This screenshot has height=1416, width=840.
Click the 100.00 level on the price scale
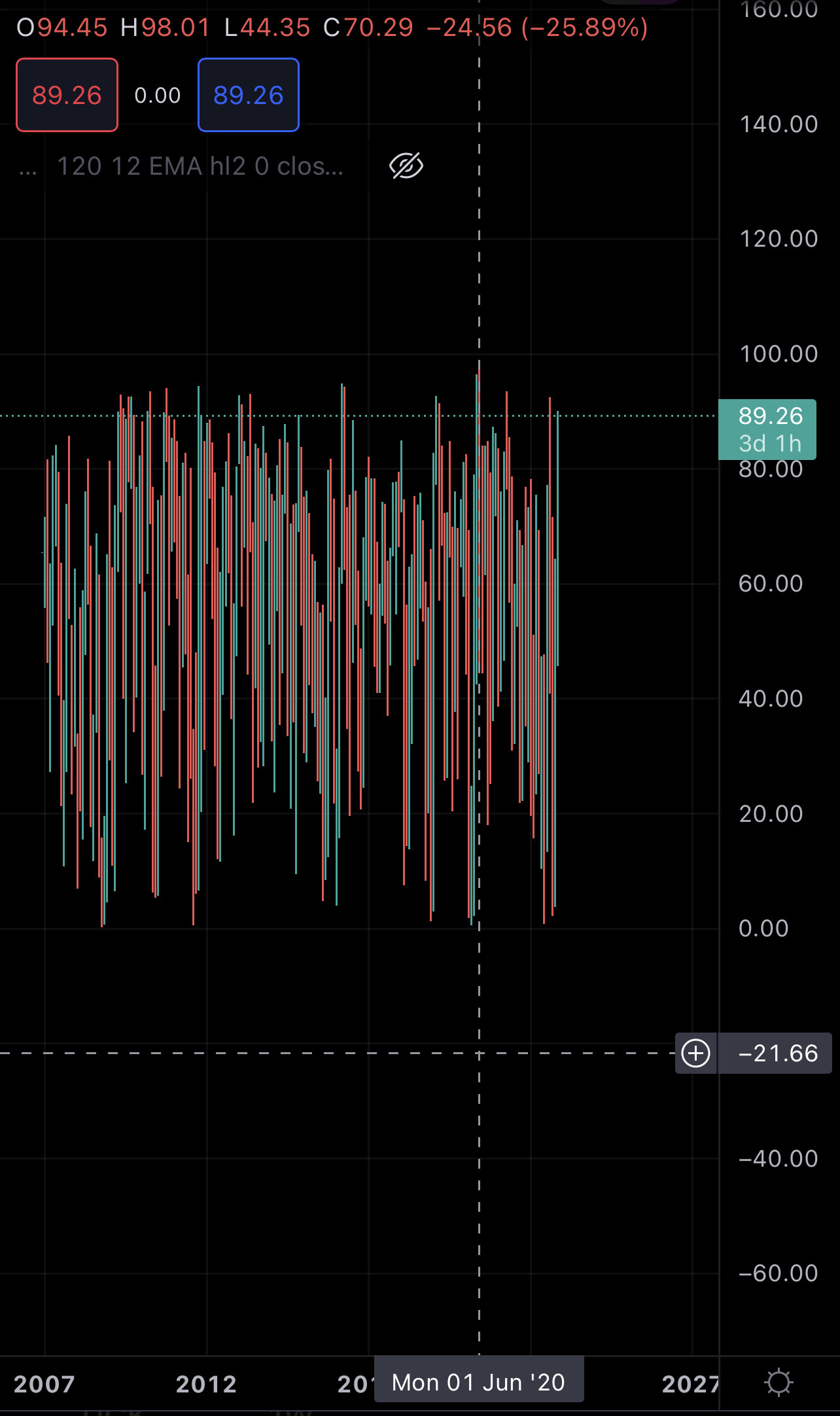[x=779, y=354]
